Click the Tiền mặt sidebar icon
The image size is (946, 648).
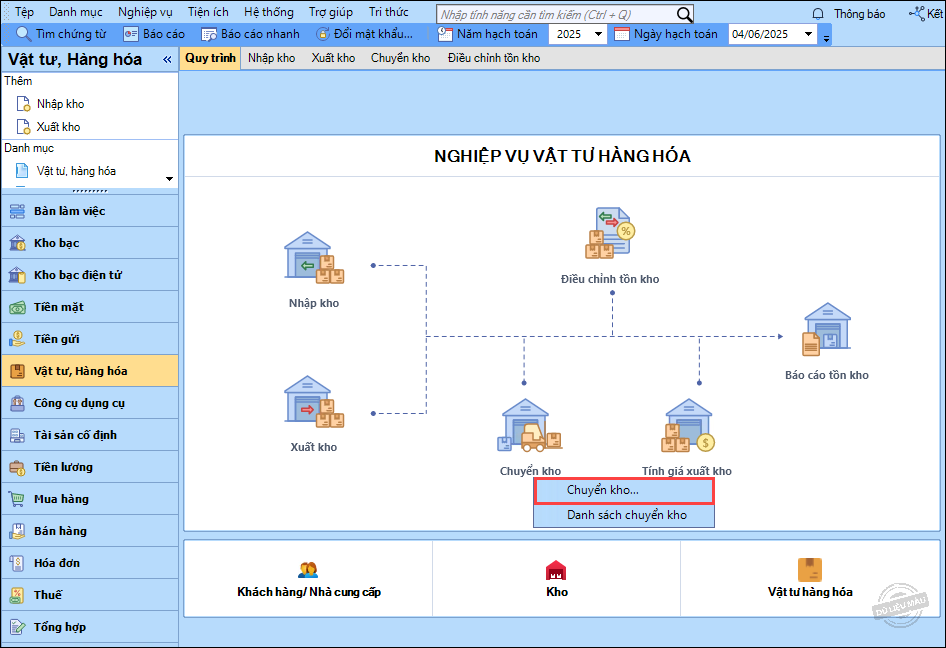(17, 307)
